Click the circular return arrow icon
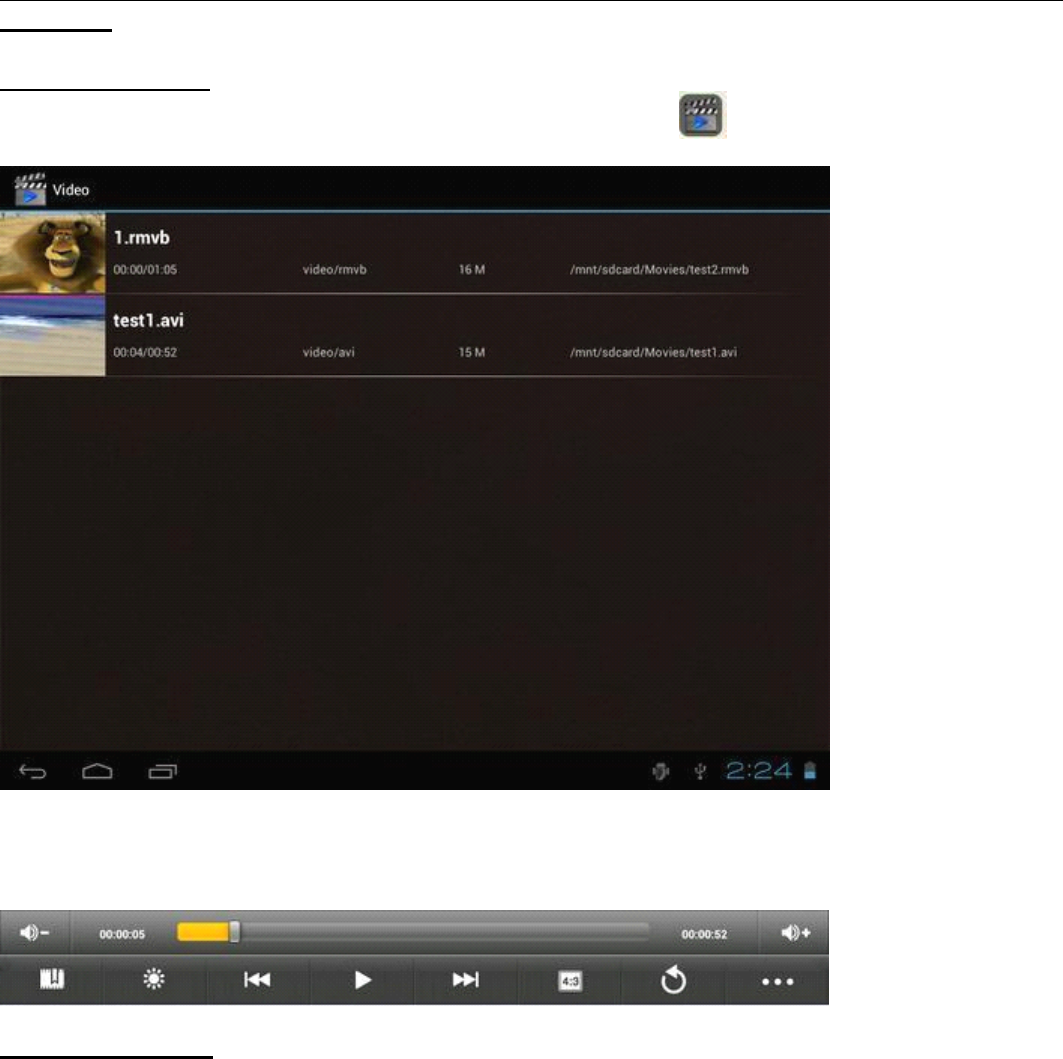The height and width of the screenshot is (1059, 1063). click(674, 981)
